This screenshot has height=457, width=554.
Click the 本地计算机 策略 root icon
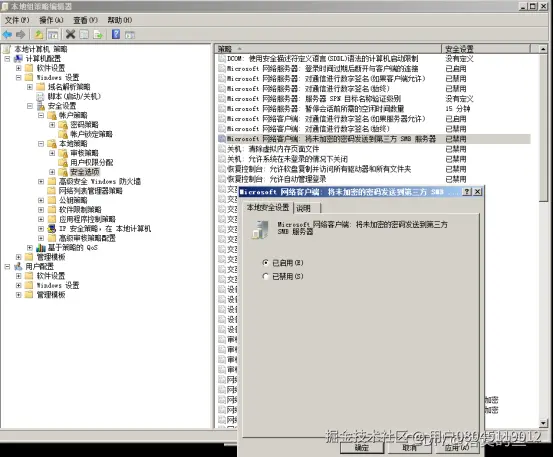[x=7, y=49]
